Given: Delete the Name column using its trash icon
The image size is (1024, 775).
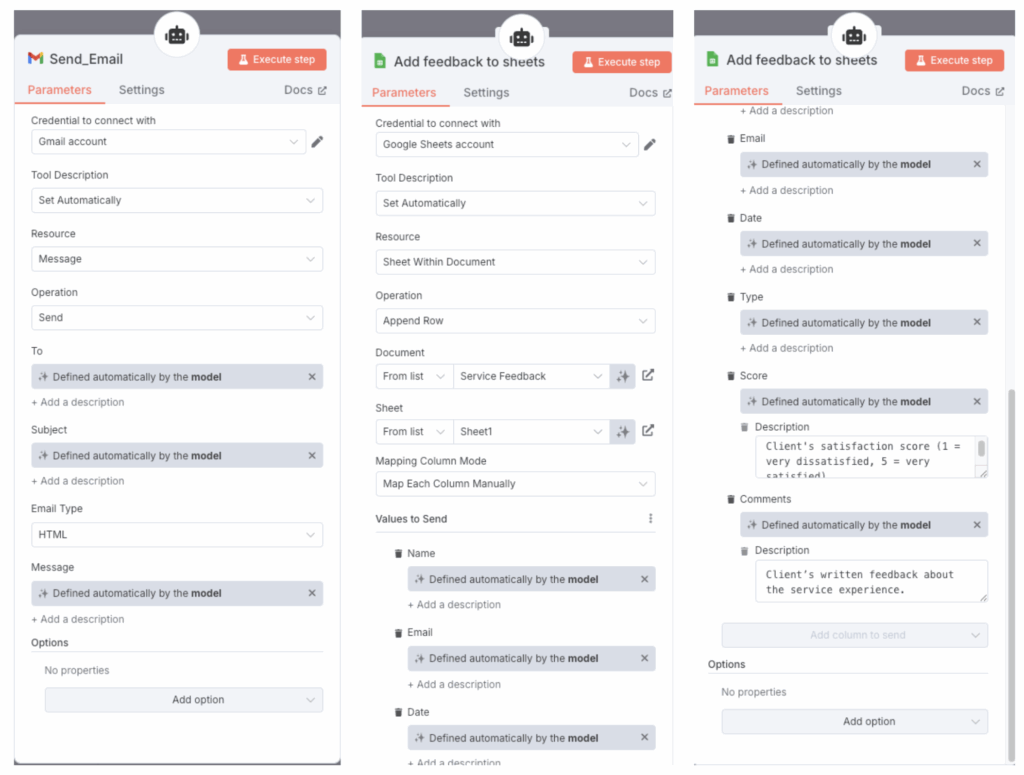Looking at the screenshot, I should pyautogui.click(x=398, y=553).
